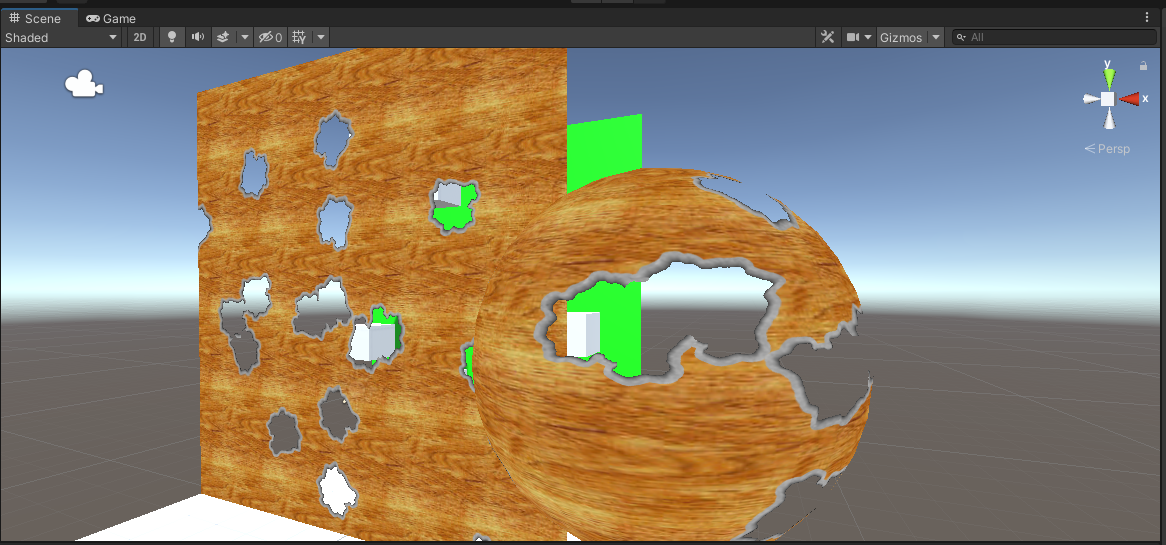This screenshot has height=545, width=1166.
Task: Click the scene search field
Action: pyautogui.click(x=1054, y=37)
